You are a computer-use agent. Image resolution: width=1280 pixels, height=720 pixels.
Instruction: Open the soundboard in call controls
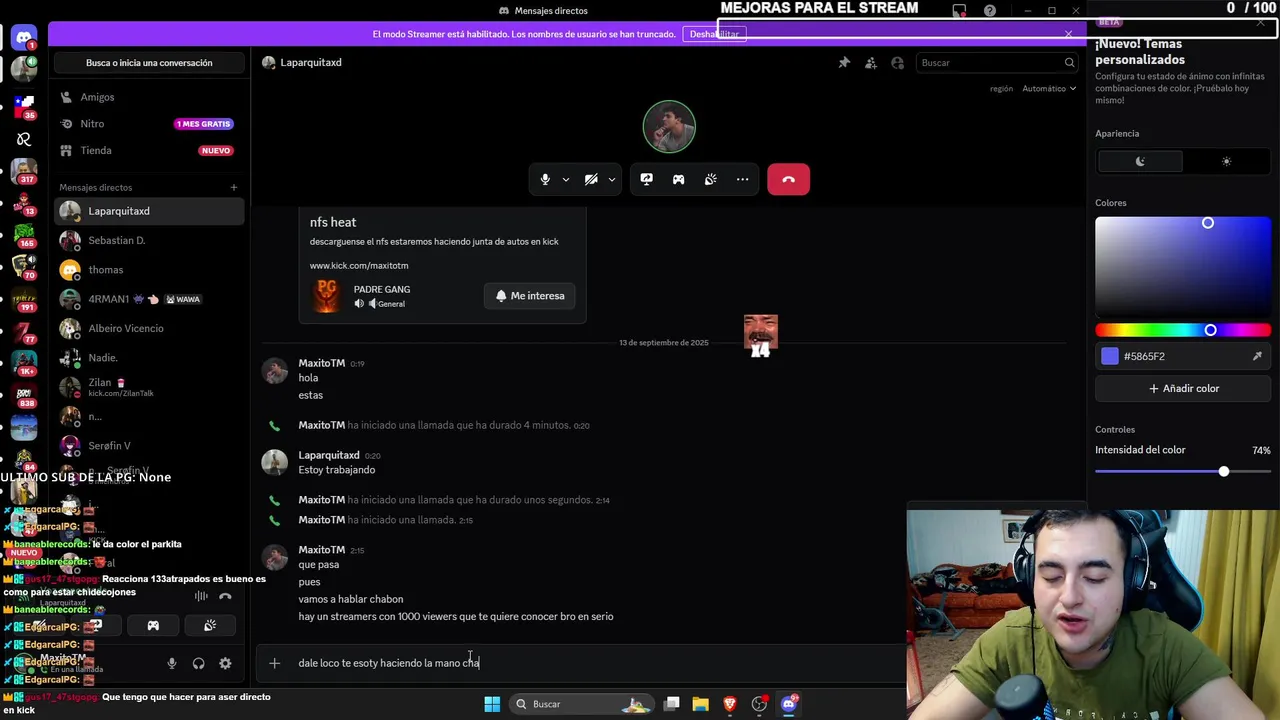click(711, 179)
